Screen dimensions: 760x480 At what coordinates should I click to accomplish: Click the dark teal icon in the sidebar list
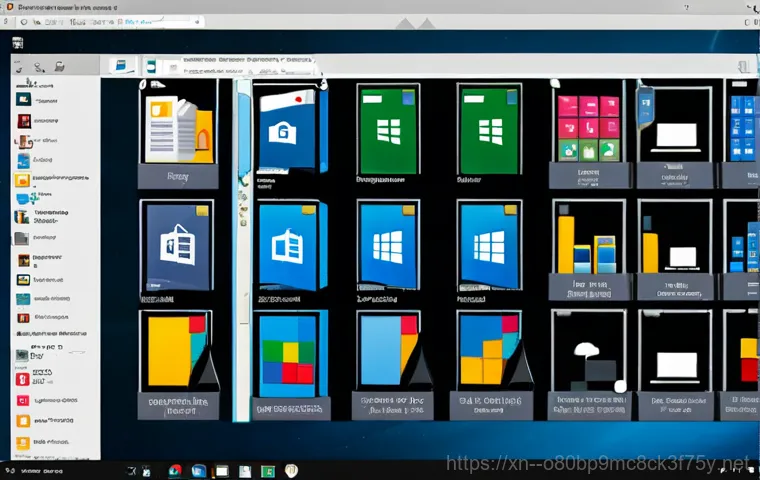[x=23, y=99]
